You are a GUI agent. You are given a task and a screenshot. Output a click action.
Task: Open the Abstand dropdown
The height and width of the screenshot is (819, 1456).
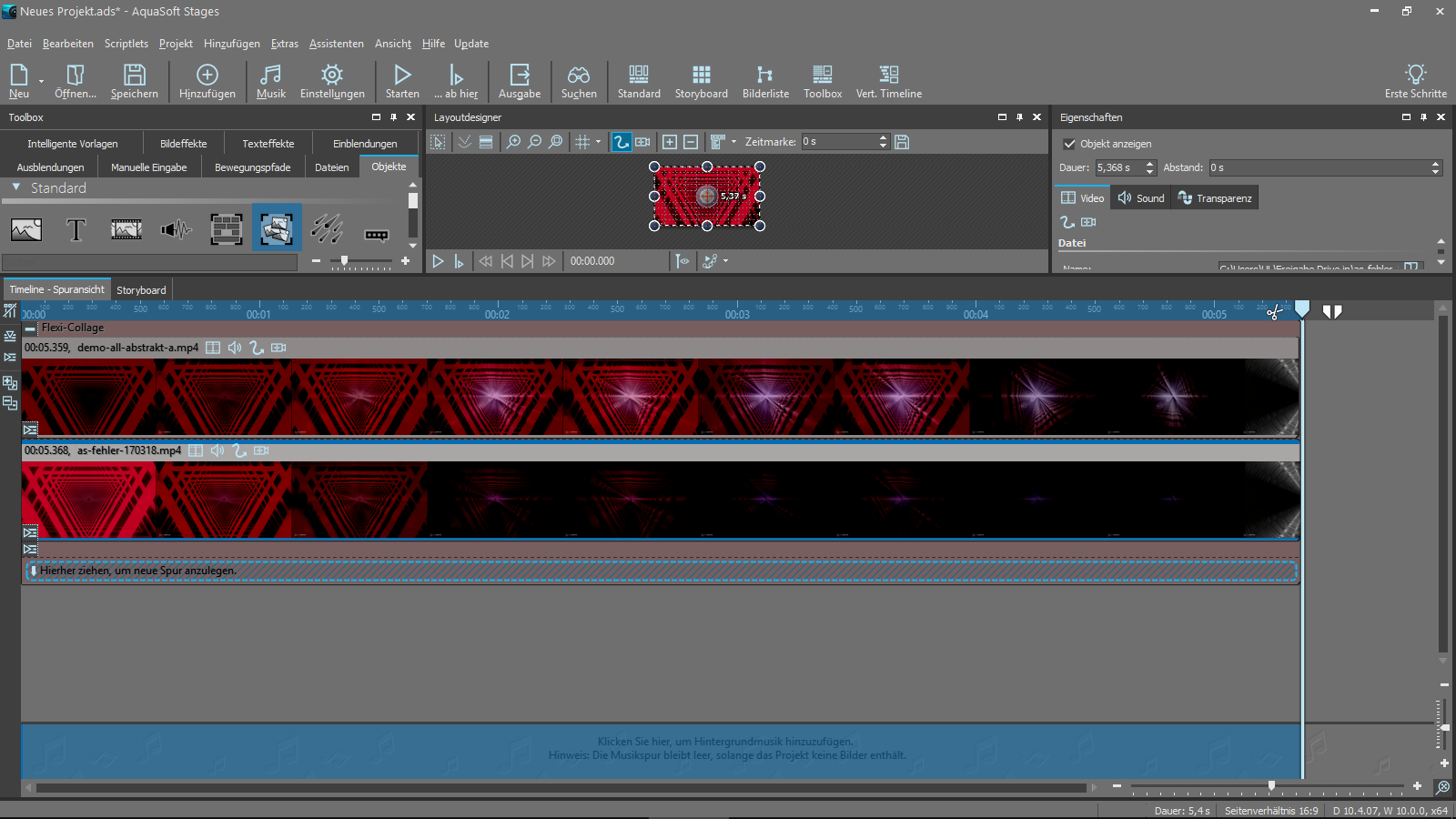pyautogui.click(x=1435, y=167)
